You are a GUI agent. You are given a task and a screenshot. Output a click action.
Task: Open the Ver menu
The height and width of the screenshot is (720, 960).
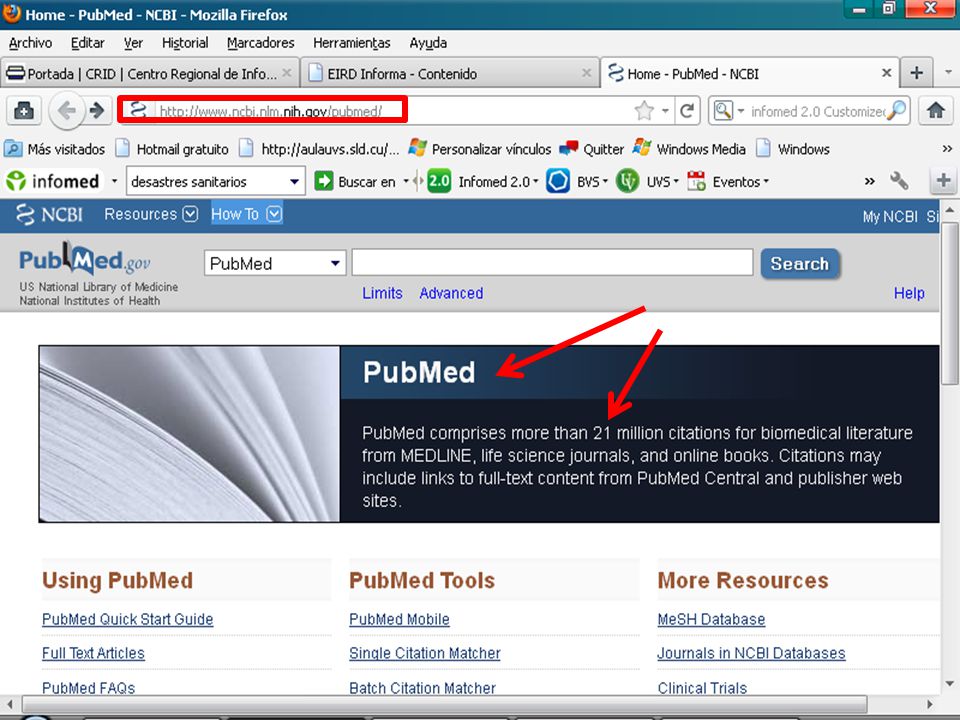click(x=133, y=43)
